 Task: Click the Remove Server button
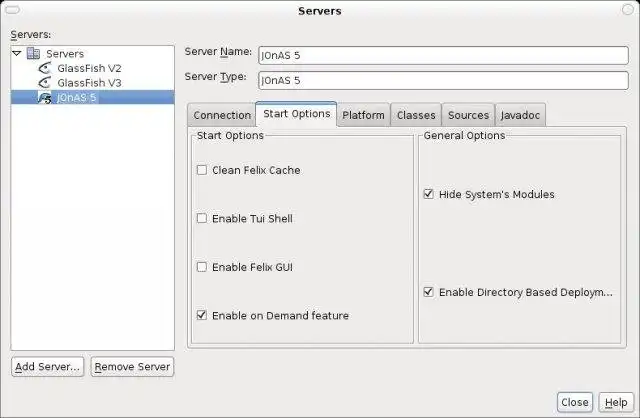(x=132, y=367)
